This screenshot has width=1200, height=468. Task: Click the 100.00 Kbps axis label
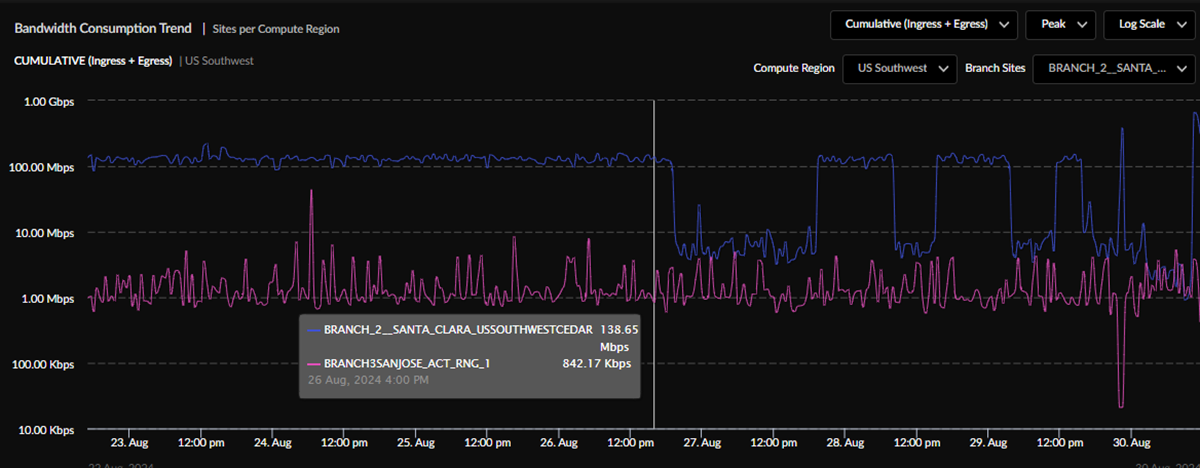click(x=44, y=364)
